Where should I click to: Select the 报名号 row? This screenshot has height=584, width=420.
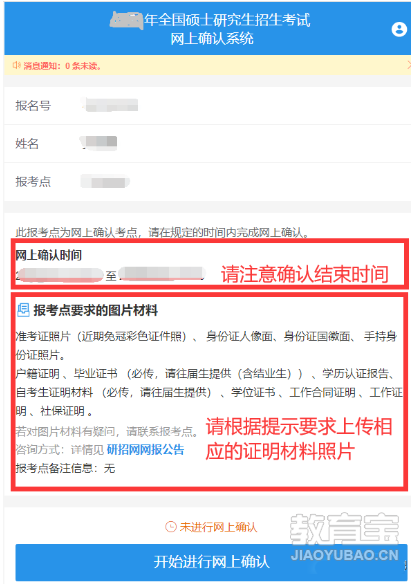[x=207, y=105]
